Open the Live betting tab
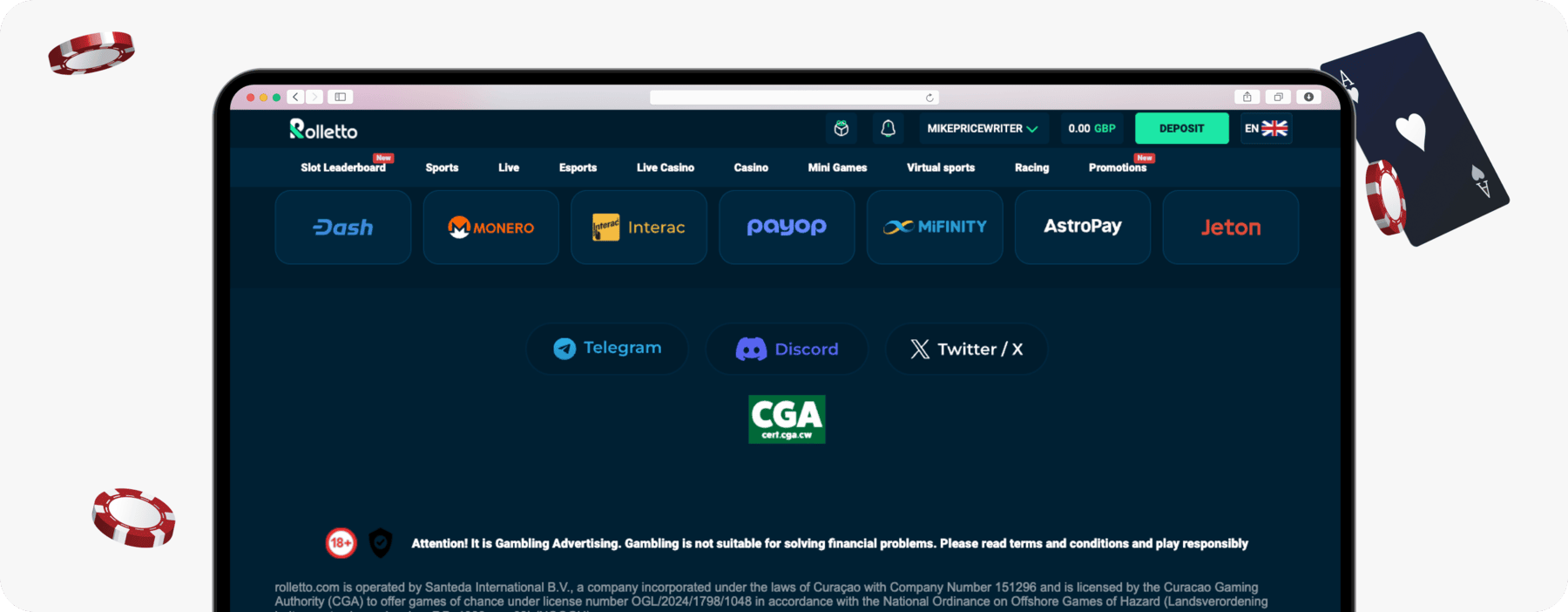Viewport: 1568px width, 612px height. pos(509,167)
